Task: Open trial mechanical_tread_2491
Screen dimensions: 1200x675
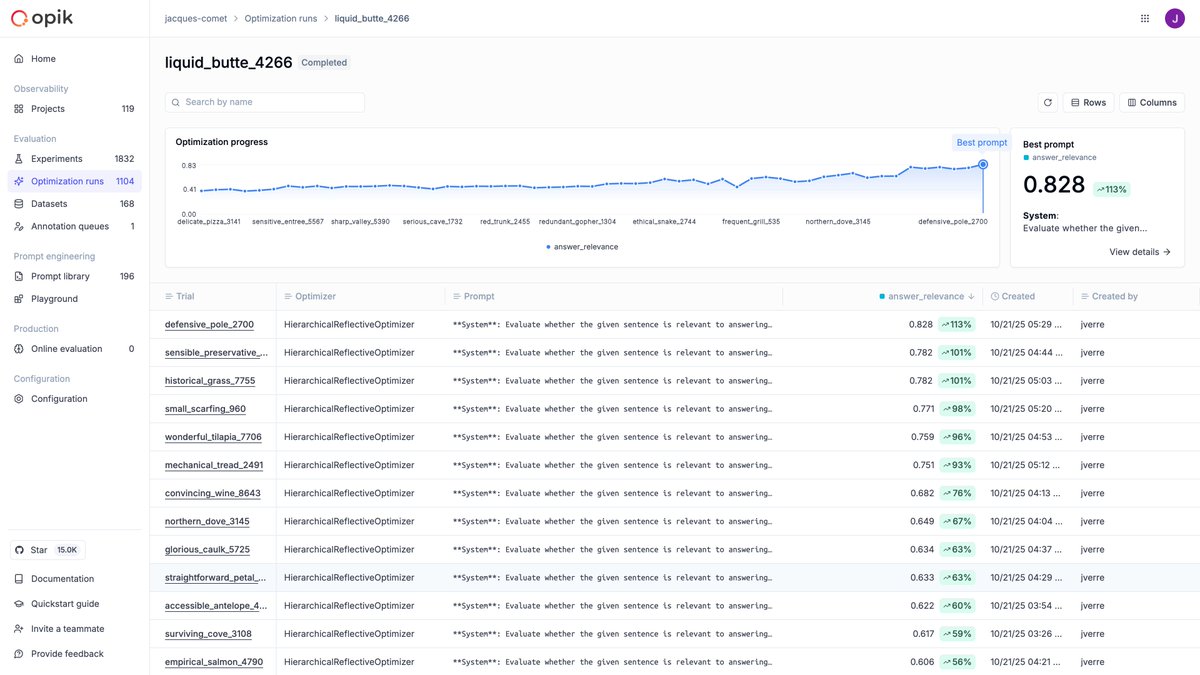Action: click(x=214, y=465)
